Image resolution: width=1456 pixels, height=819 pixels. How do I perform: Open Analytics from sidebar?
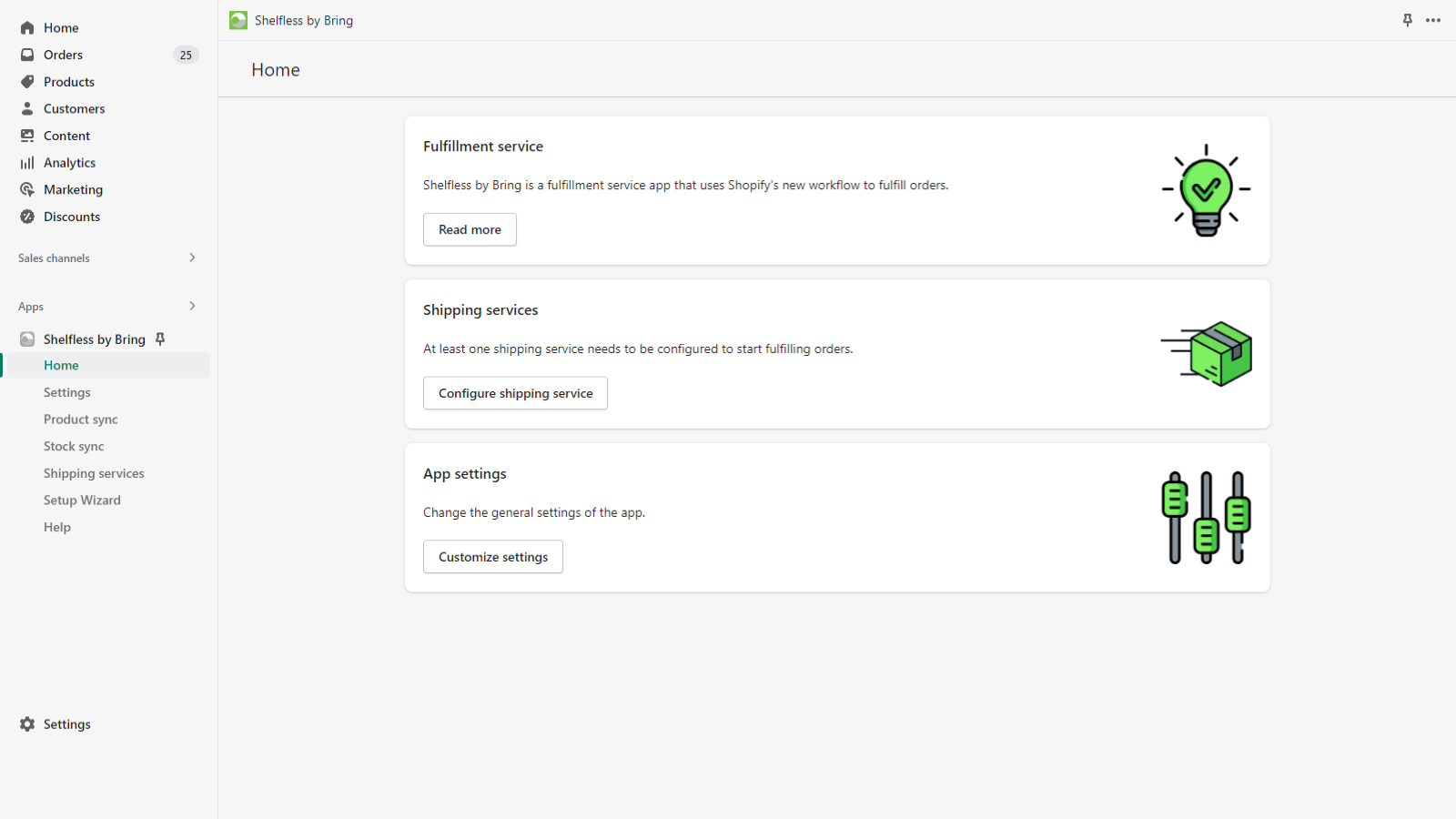(x=70, y=163)
